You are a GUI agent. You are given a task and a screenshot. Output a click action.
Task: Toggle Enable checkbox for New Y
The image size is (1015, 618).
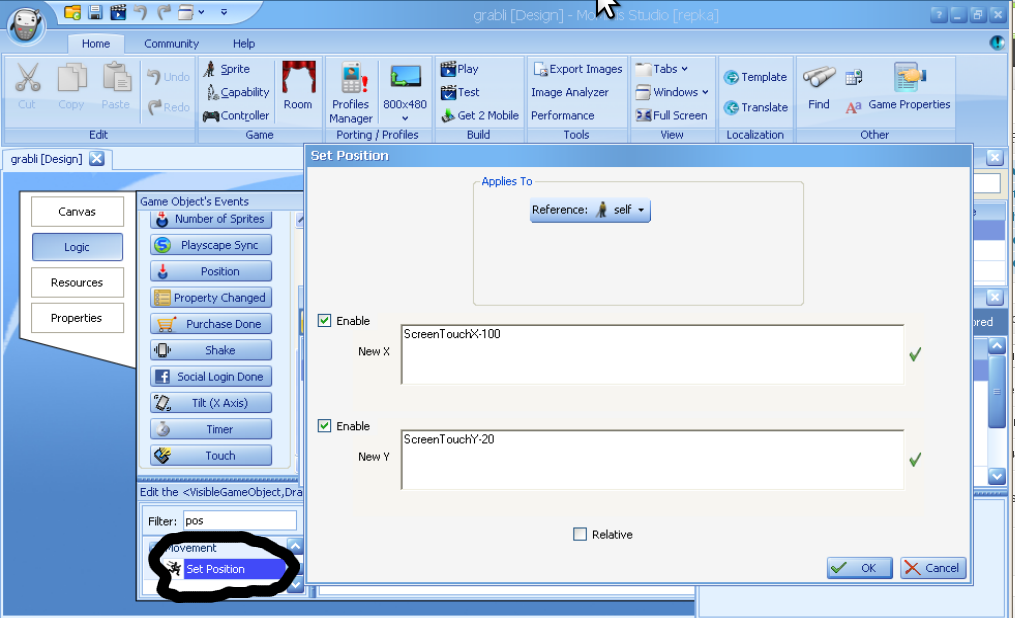pyautogui.click(x=324, y=426)
